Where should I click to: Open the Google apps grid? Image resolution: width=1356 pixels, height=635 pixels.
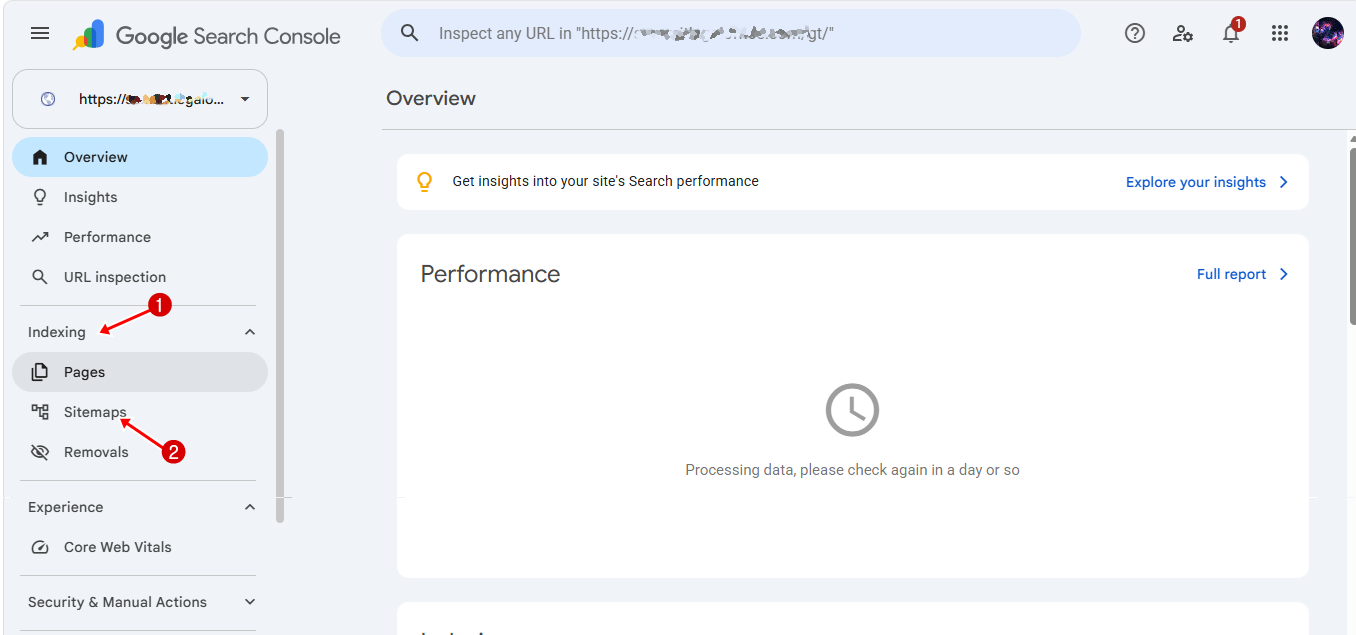tap(1279, 33)
